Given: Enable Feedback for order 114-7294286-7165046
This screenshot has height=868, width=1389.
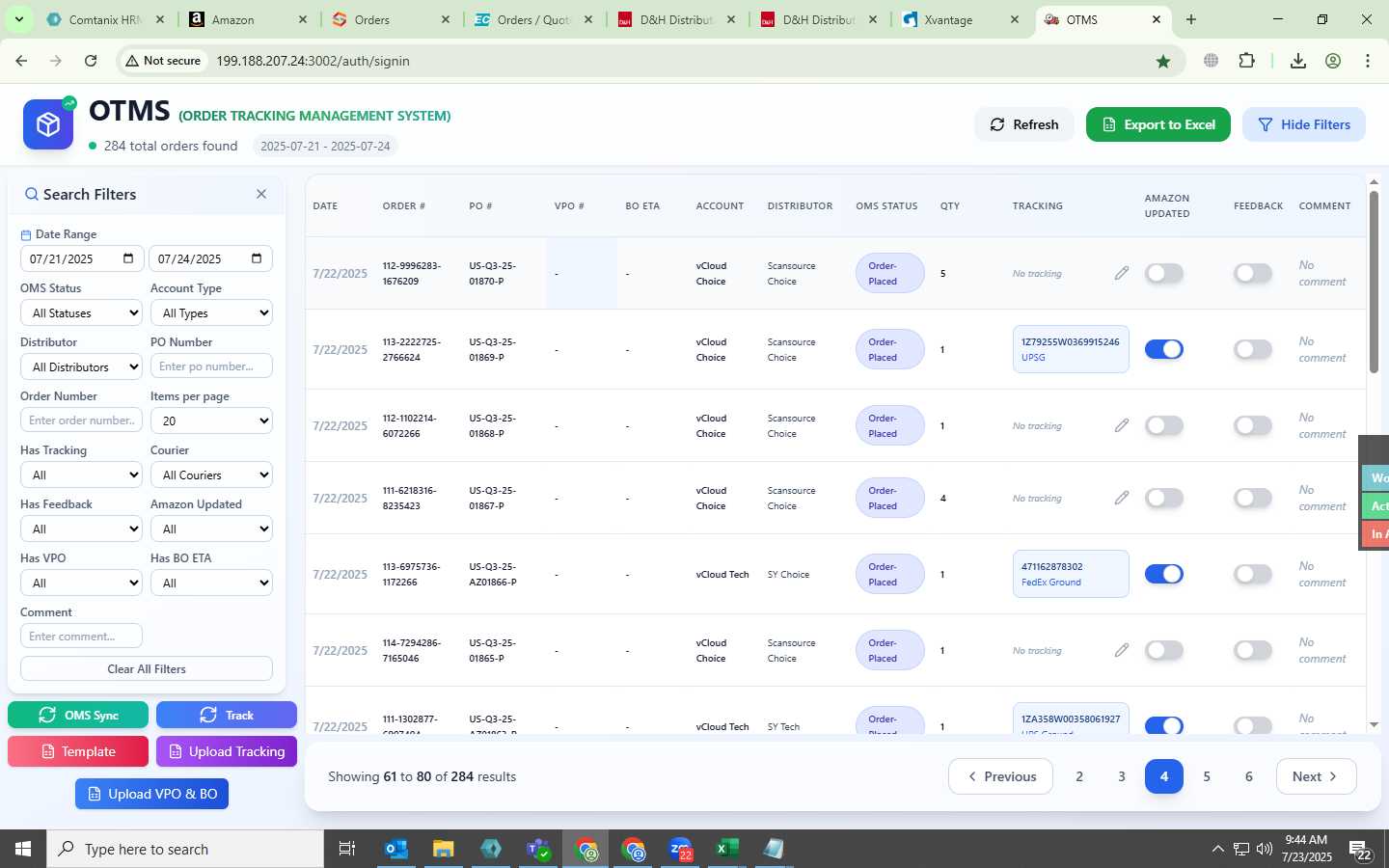Looking at the screenshot, I should [x=1253, y=650].
